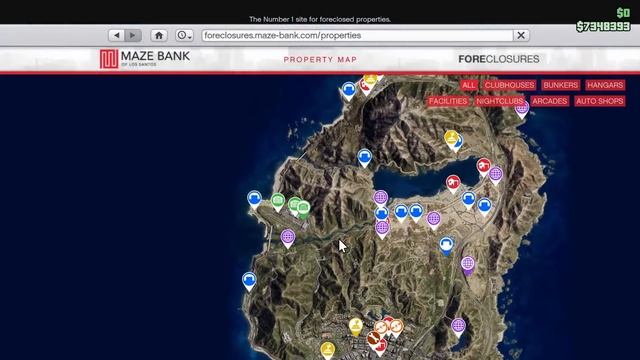Select the lone blue bunker marker northwest of the lake
The width and height of the screenshot is (640, 360).
[x=364, y=157]
